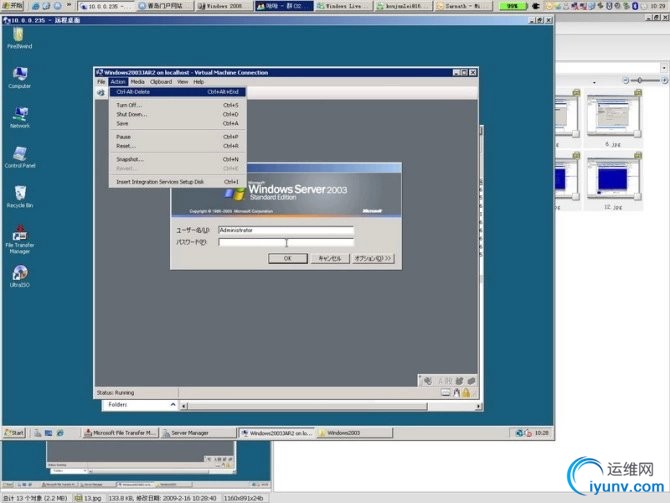Screen dimensions: 670x503
Task: Click the cancel button next to OK
Action: [329, 259]
